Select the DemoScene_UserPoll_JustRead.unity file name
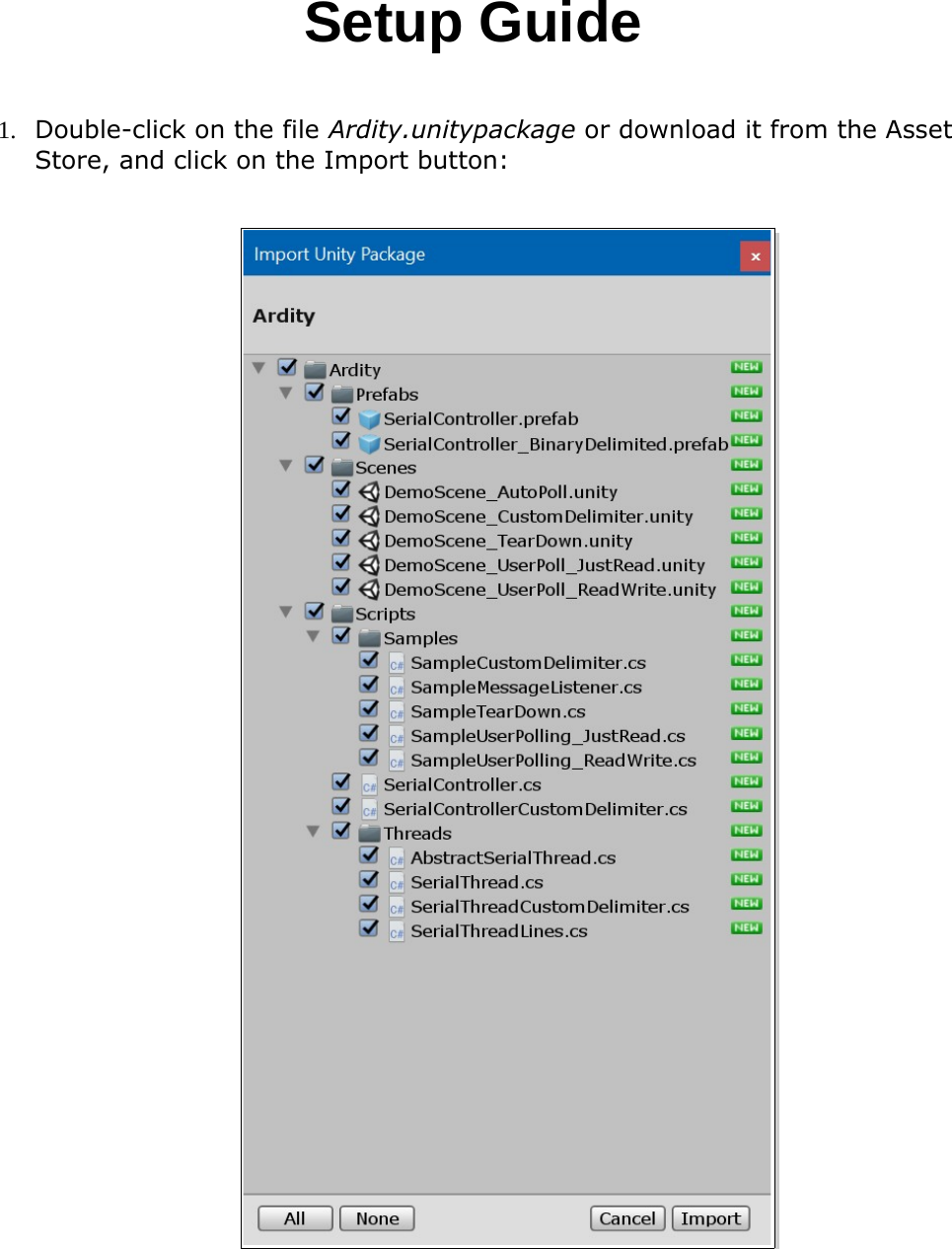The height and width of the screenshot is (1249, 952). [x=545, y=565]
